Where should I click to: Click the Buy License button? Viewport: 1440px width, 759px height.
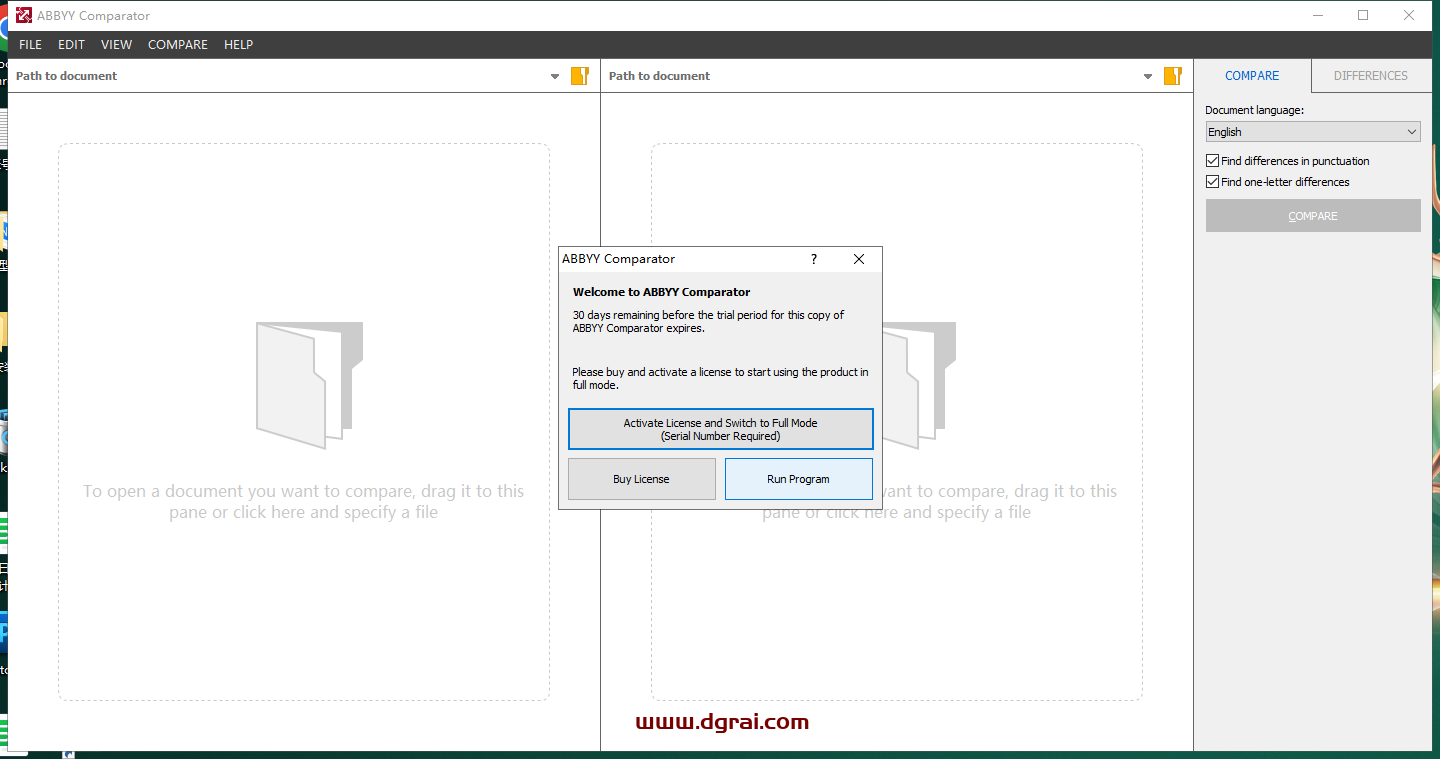tap(641, 479)
